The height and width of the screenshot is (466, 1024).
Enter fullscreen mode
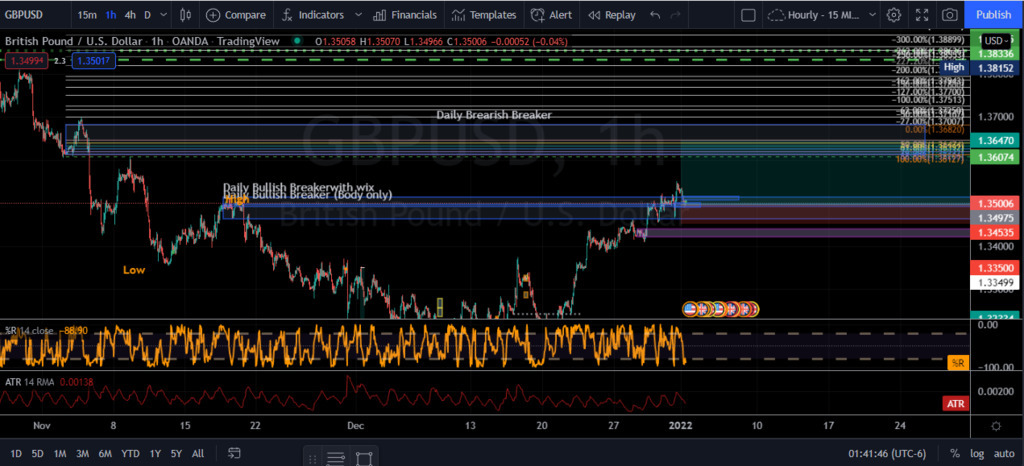click(x=921, y=15)
